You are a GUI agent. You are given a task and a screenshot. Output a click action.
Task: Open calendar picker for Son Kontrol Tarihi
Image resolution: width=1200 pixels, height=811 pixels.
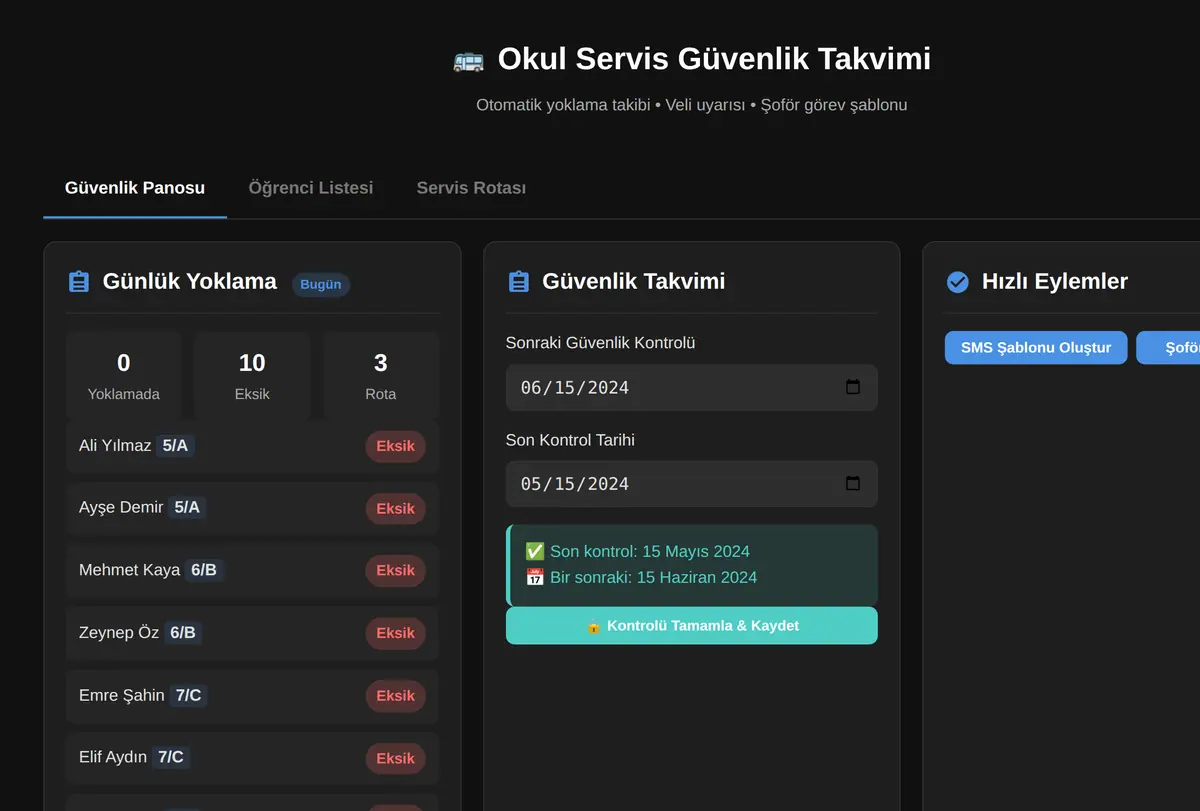click(853, 483)
